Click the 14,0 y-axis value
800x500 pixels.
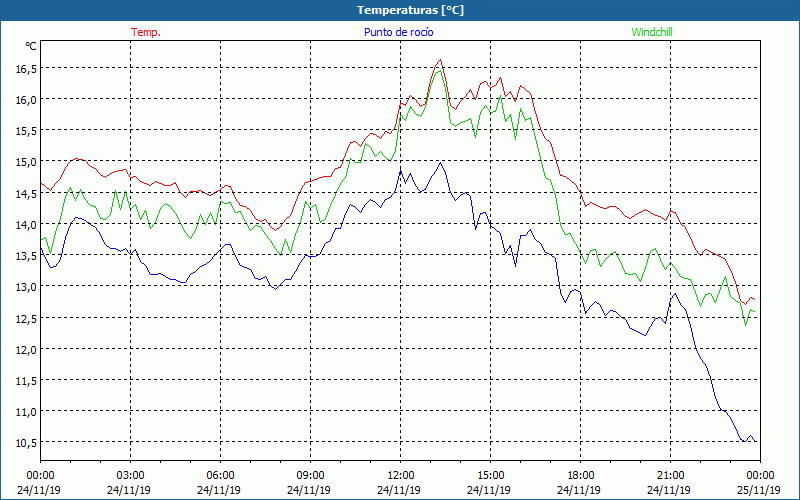point(26,224)
